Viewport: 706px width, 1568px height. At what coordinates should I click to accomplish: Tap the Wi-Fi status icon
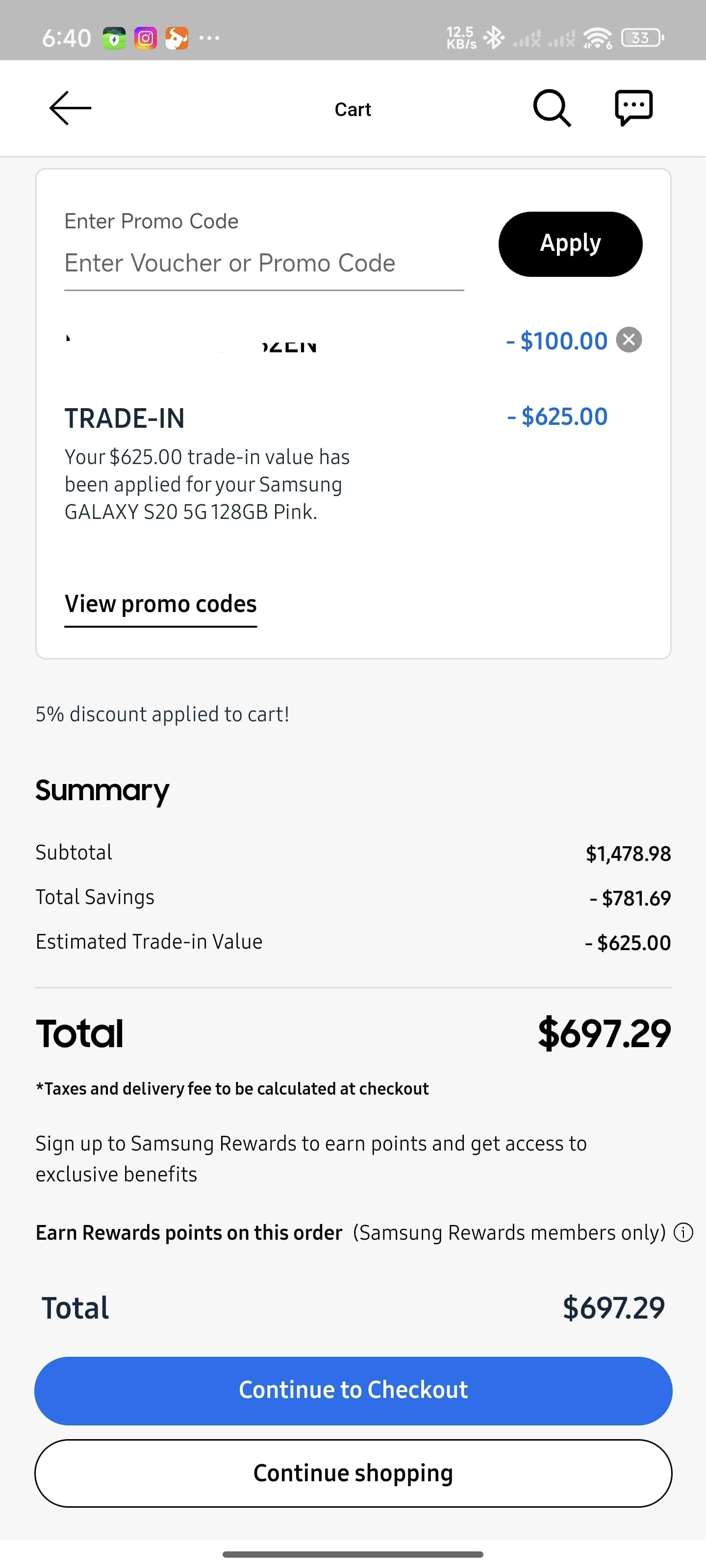click(x=598, y=38)
